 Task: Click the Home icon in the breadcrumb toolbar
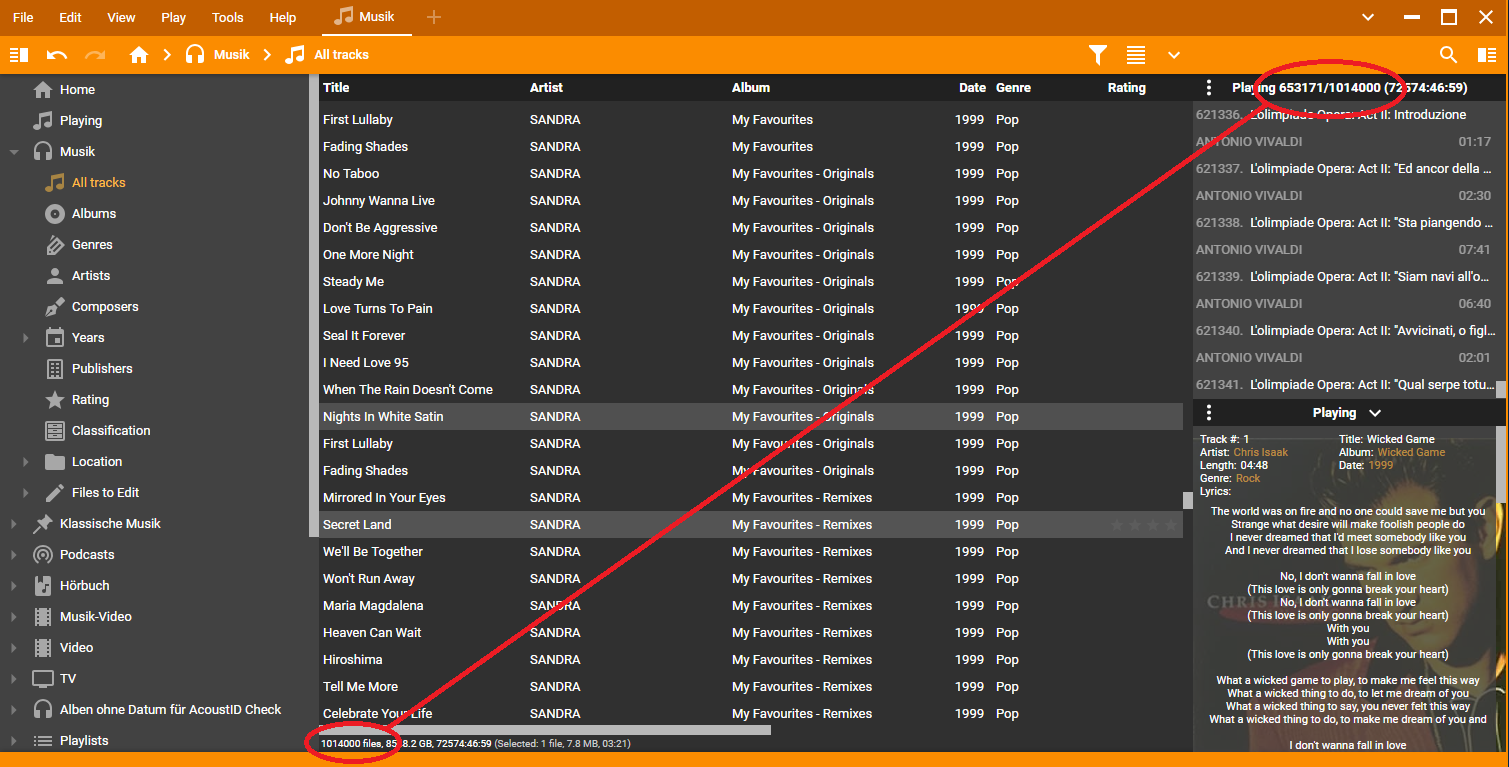click(139, 55)
